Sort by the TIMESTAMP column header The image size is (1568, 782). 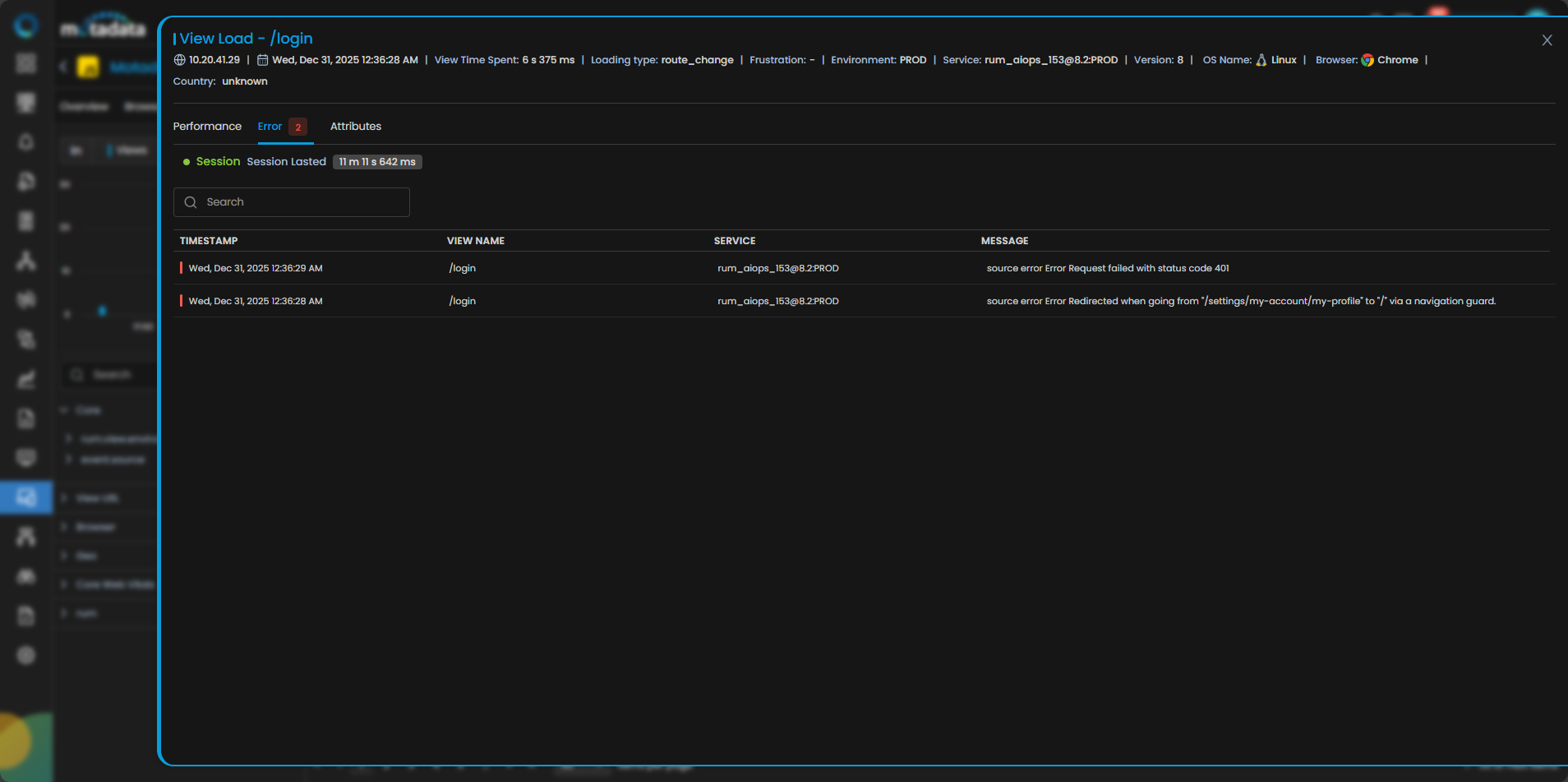click(x=209, y=241)
